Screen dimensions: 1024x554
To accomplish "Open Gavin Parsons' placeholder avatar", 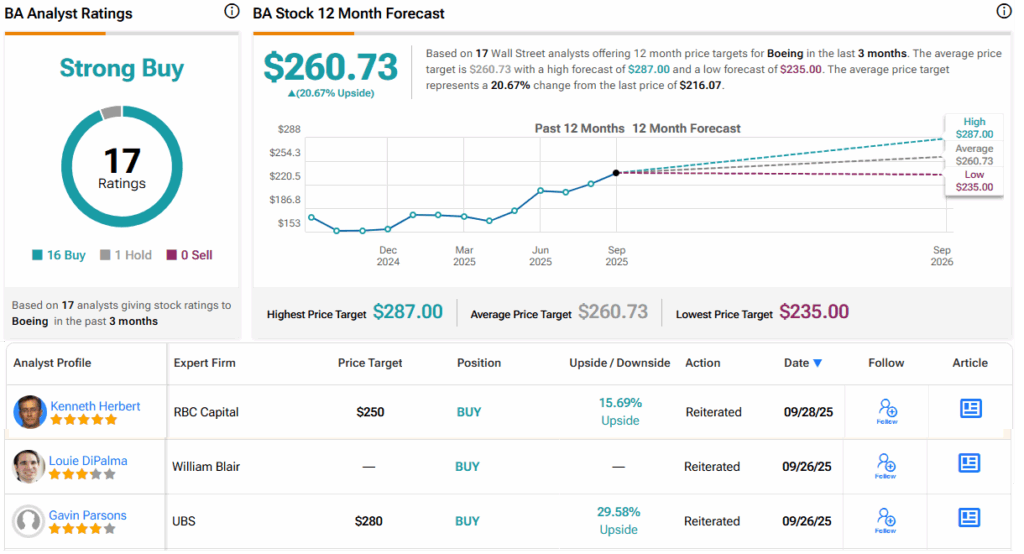I will pos(29,521).
